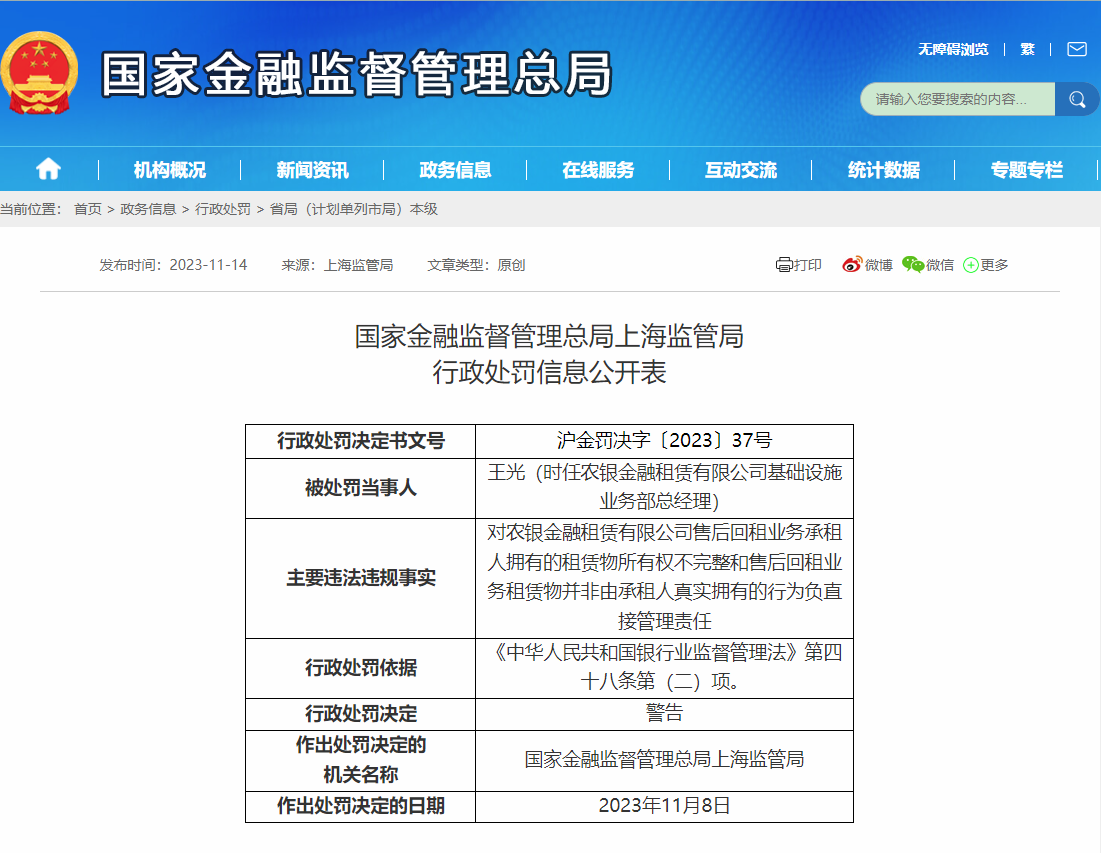Click the national emblem logo
The width and height of the screenshot is (1101, 853).
(40, 75)
